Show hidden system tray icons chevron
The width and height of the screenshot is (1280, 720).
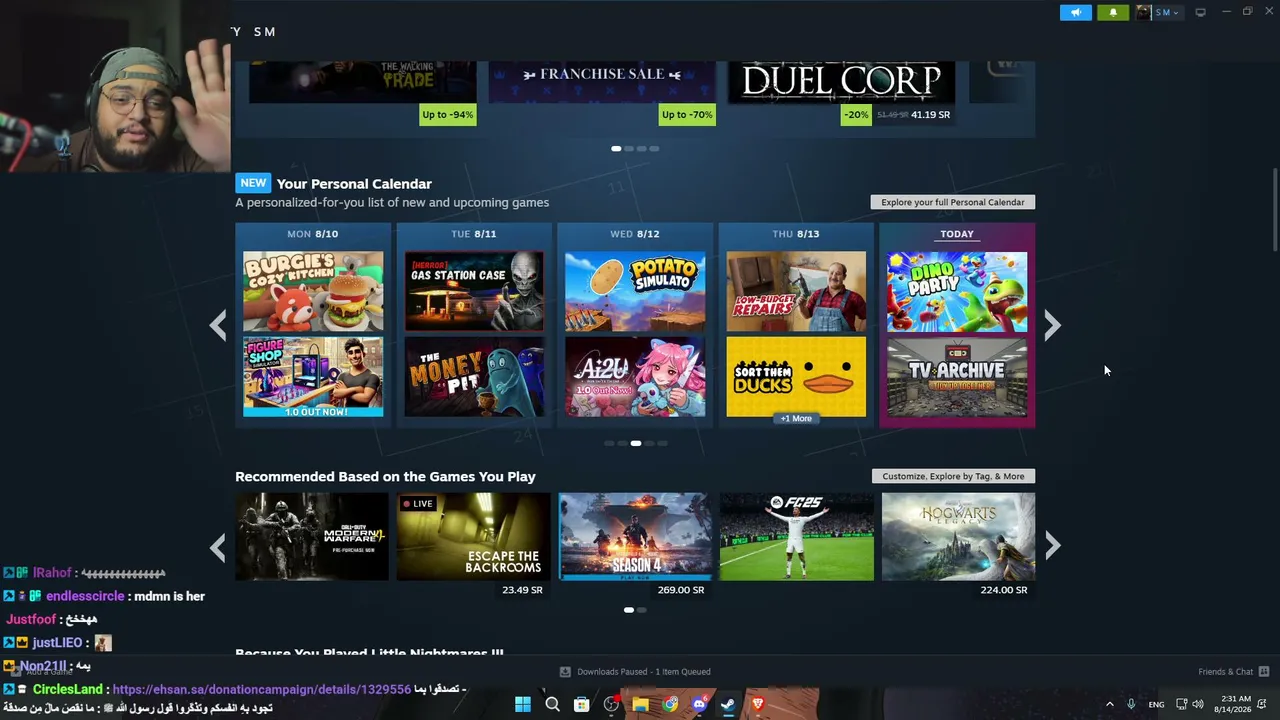[1109, 704]
